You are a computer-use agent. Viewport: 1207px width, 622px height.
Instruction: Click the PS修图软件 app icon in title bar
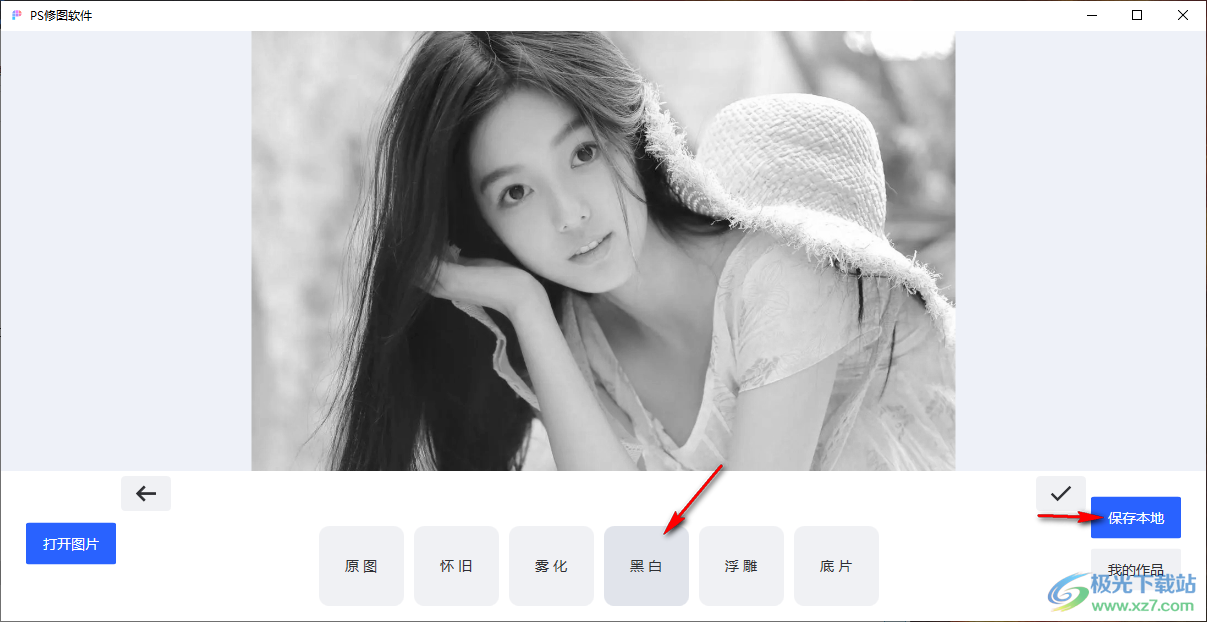[16, 15]
